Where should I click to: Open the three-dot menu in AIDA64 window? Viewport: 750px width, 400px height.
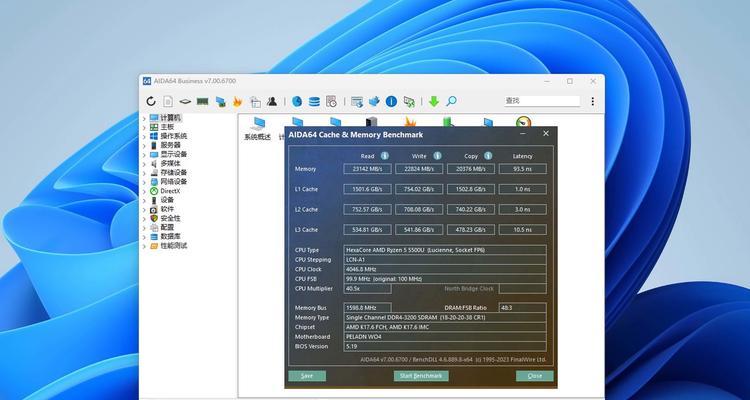click(593, 101)
